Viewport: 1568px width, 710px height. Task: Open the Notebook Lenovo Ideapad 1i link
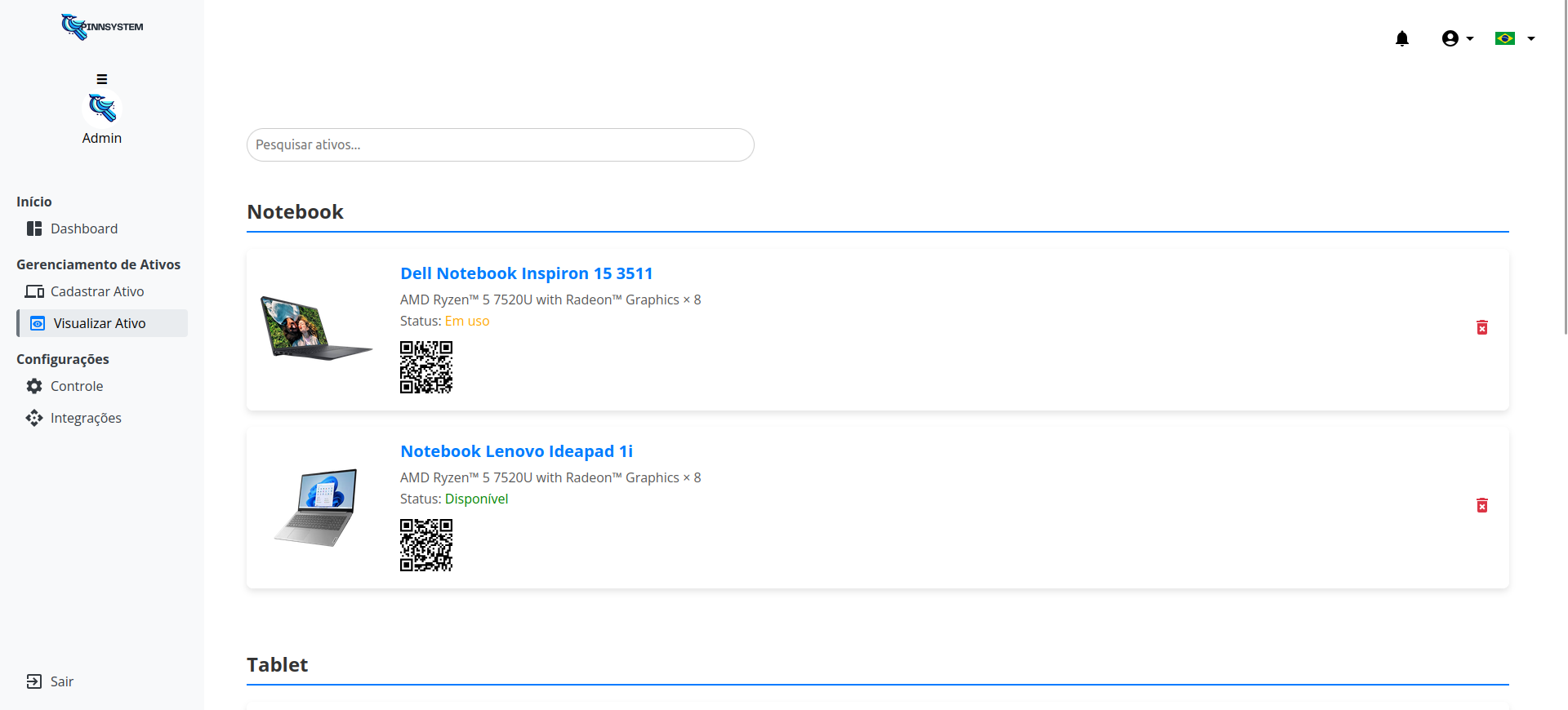(x=516, y=451)
